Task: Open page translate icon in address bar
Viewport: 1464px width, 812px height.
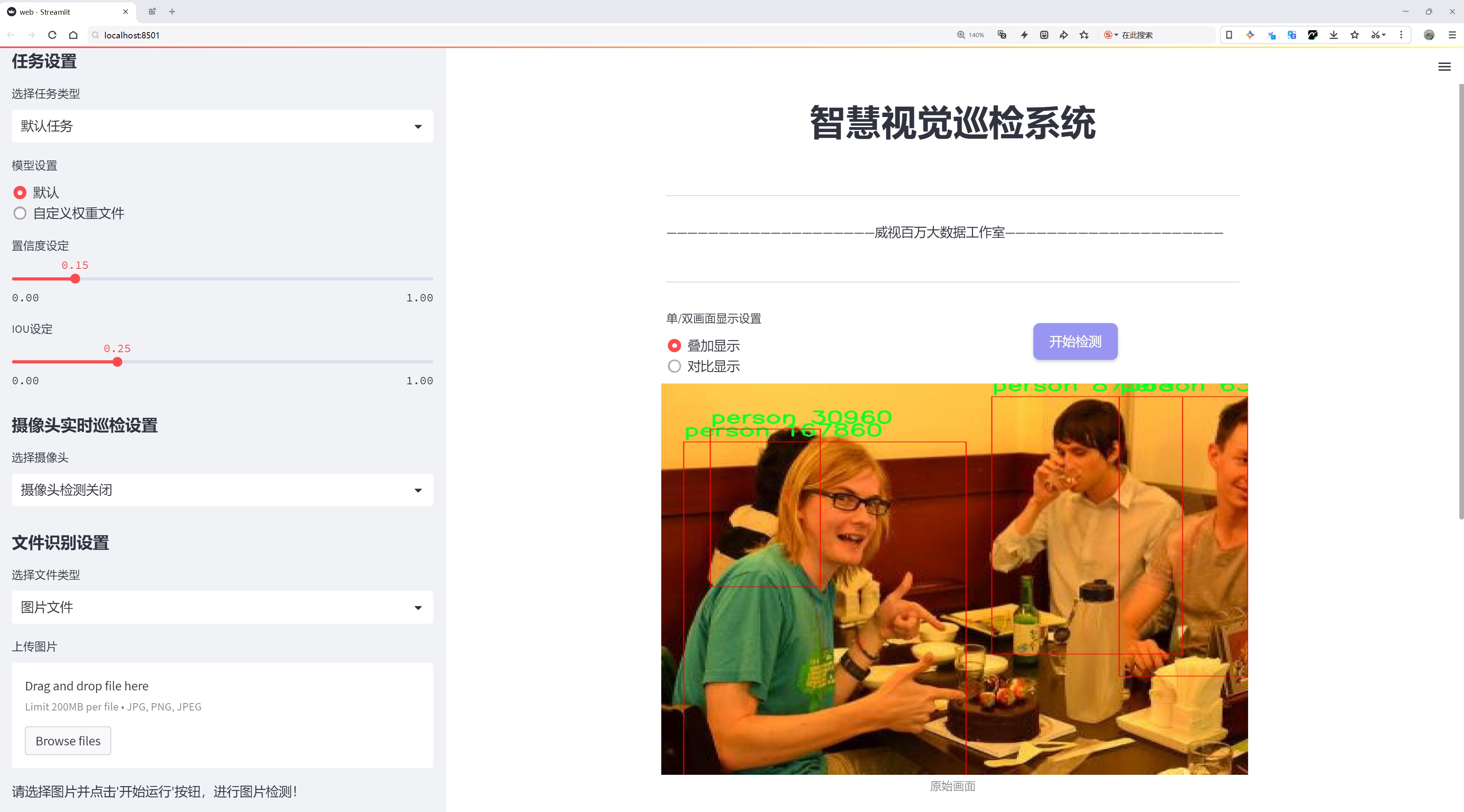Action: pos(1002,35)
